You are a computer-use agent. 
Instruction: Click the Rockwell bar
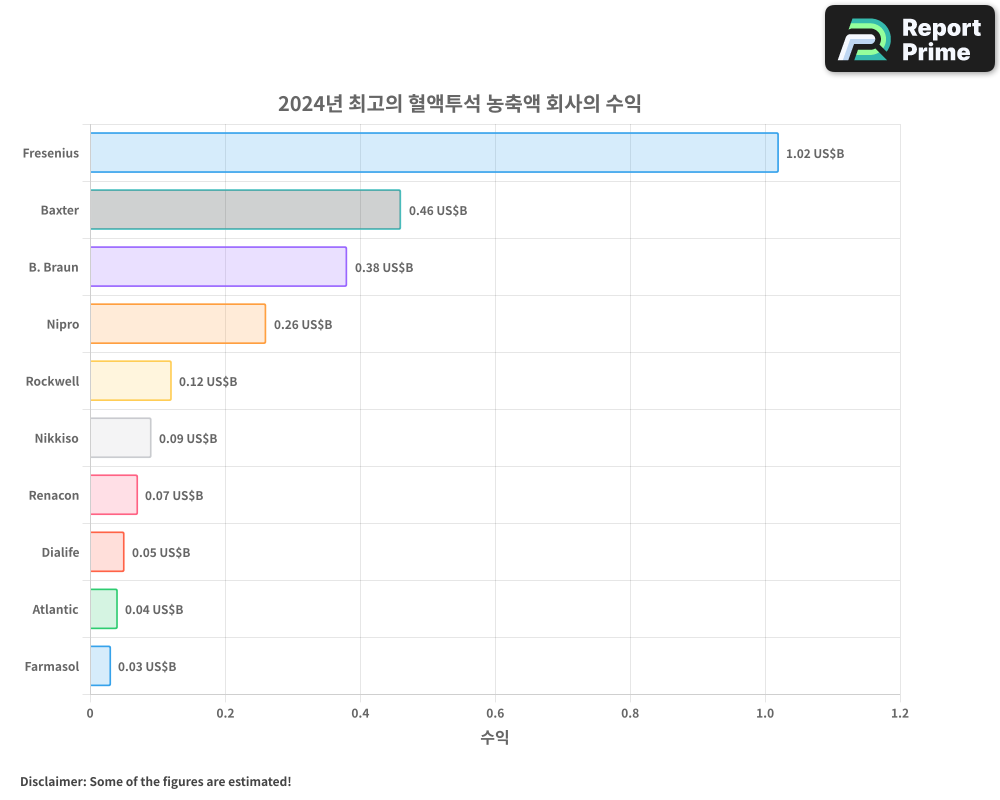click(x=130, y=381)
